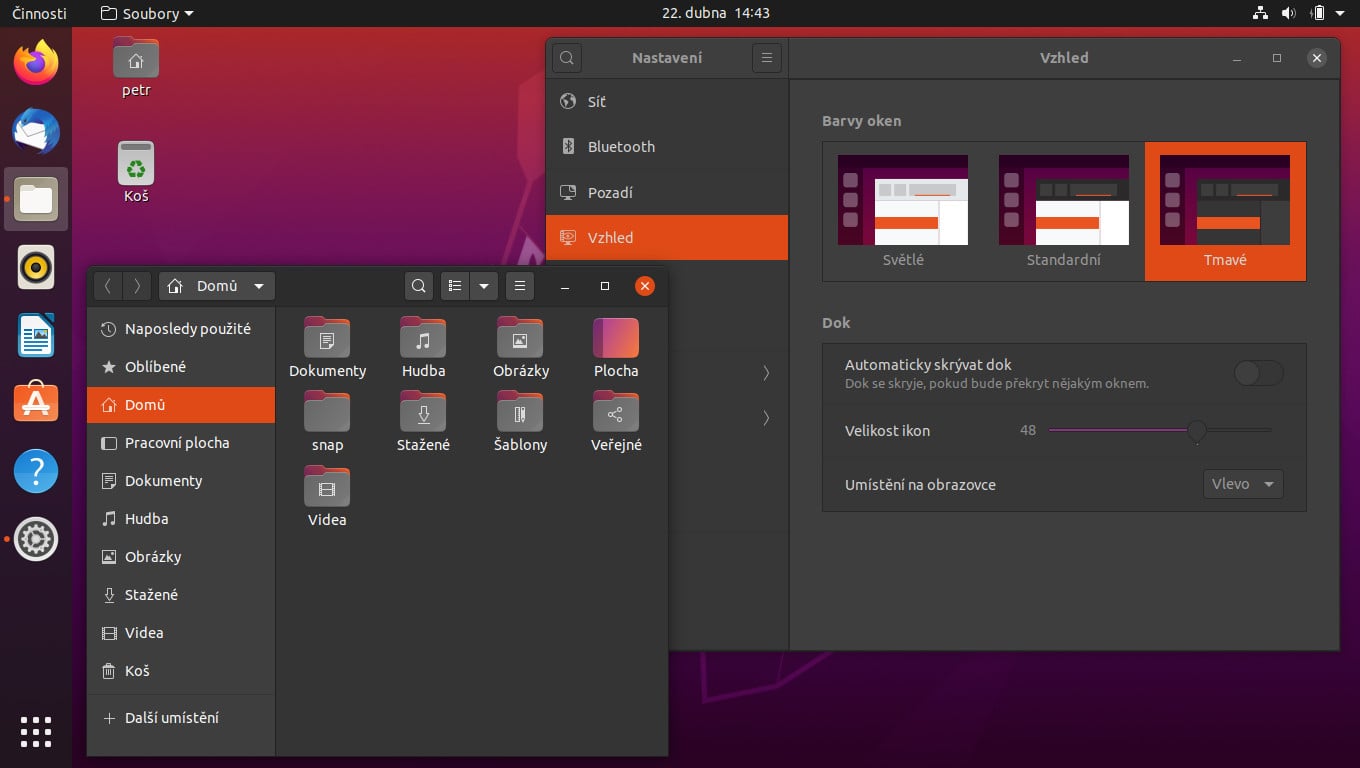
Task: Open Firefox from the dock
Action: pyautogui.click(x=36, y=62)
